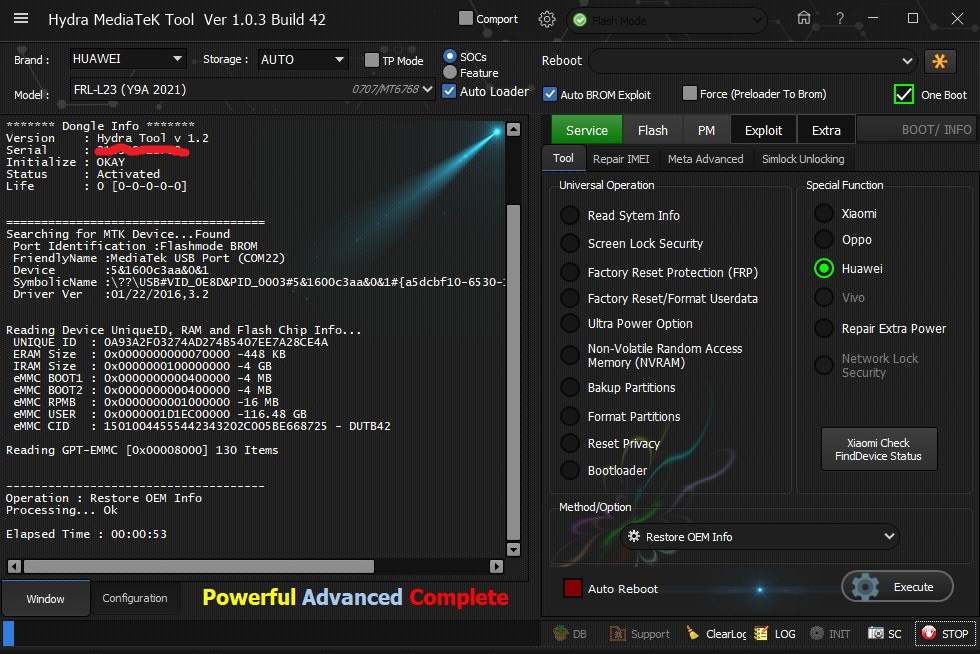Open settings gear icon in title bar
Image resolution: width=980 pixels, height=654 pixels.
click(547, 19)
